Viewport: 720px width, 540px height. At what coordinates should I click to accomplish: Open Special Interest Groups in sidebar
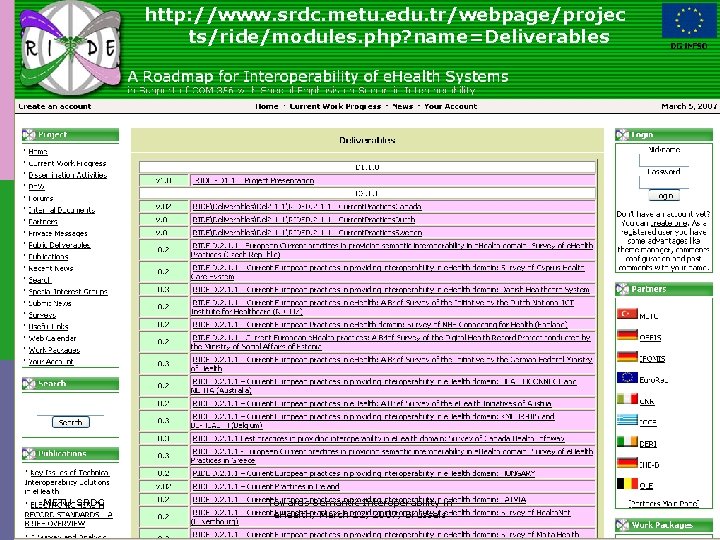tap(68, 292)
